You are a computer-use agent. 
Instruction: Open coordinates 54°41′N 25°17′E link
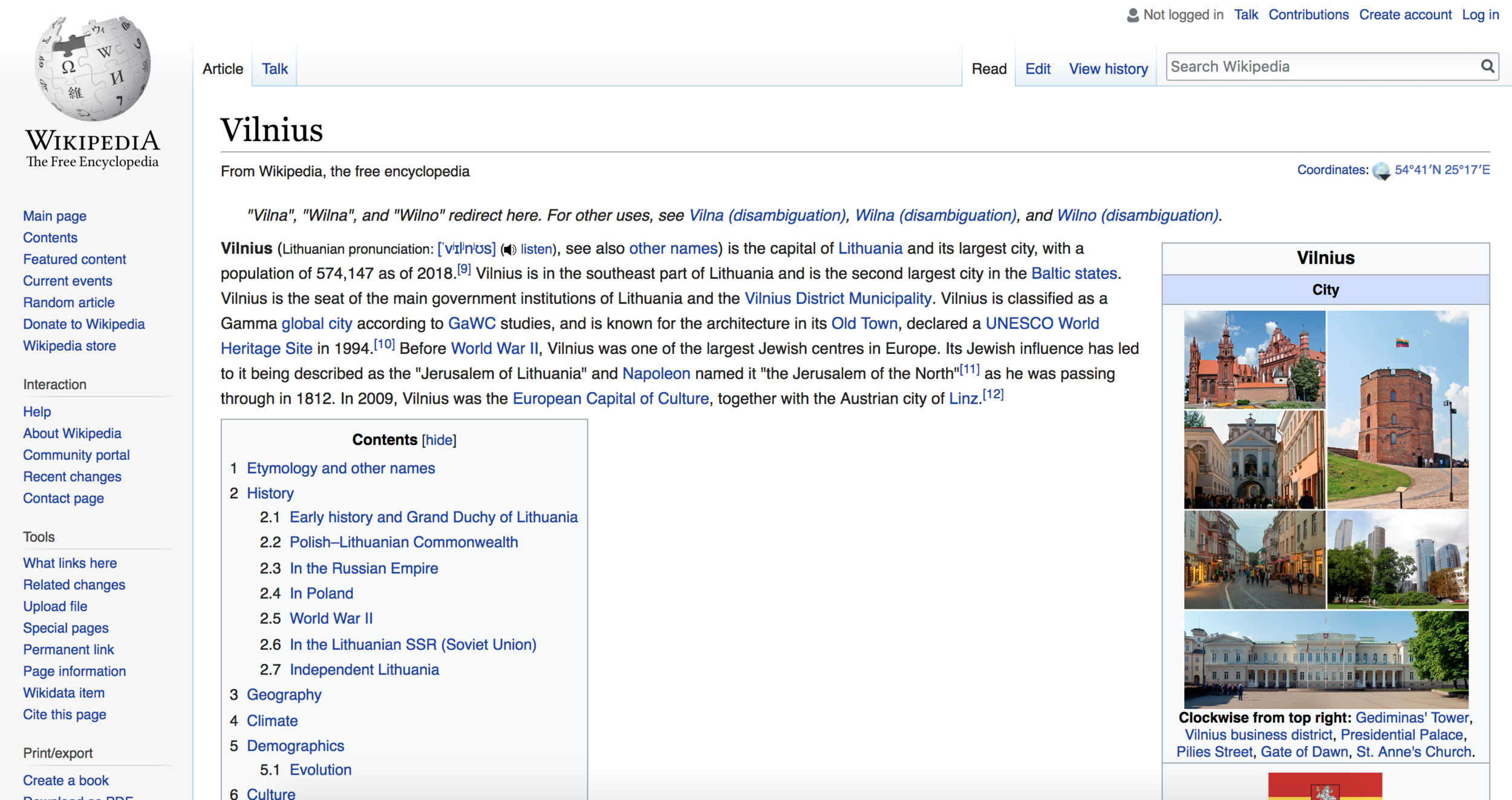coord(1442,170)
